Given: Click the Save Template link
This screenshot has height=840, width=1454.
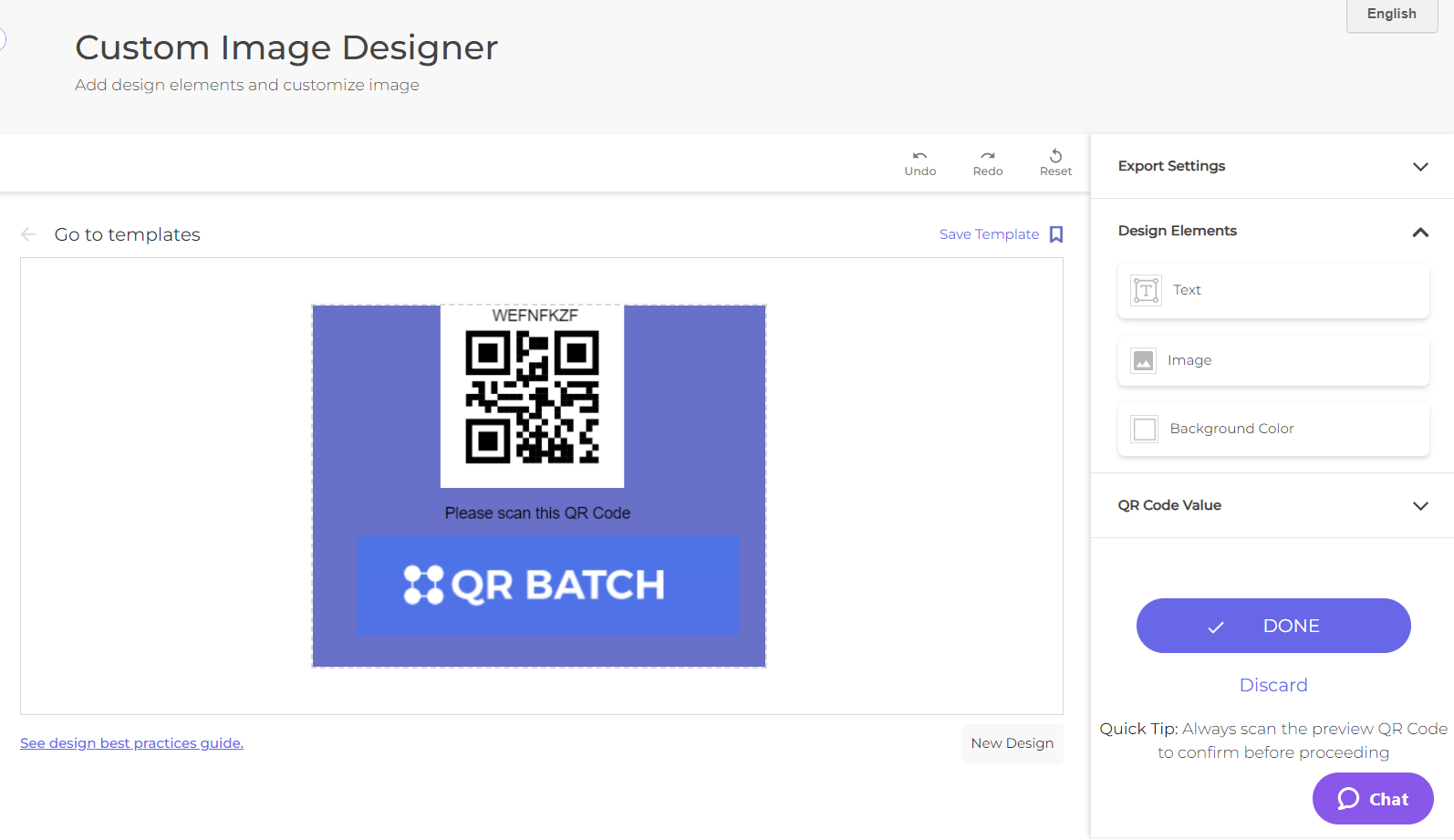Looking at the screenshot, I should (x=989, y=234).
